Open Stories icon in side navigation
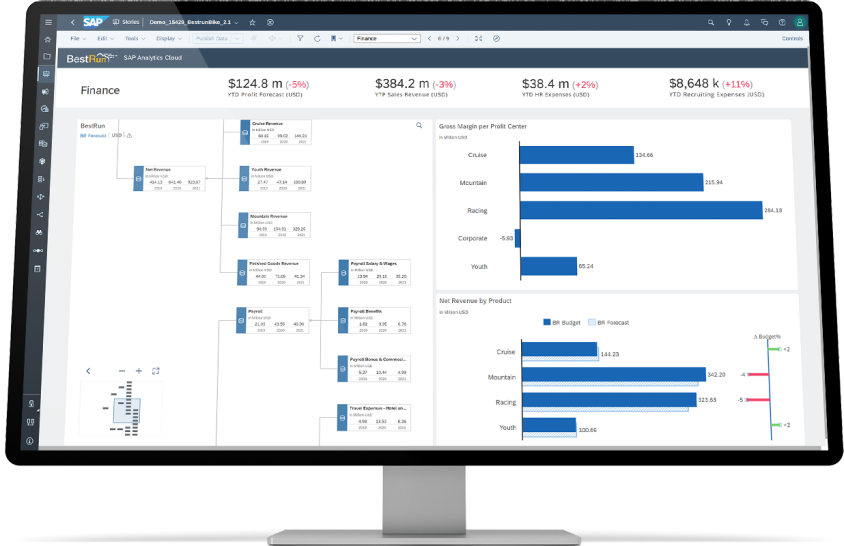 pyautogui.click(x=46, y=74)
